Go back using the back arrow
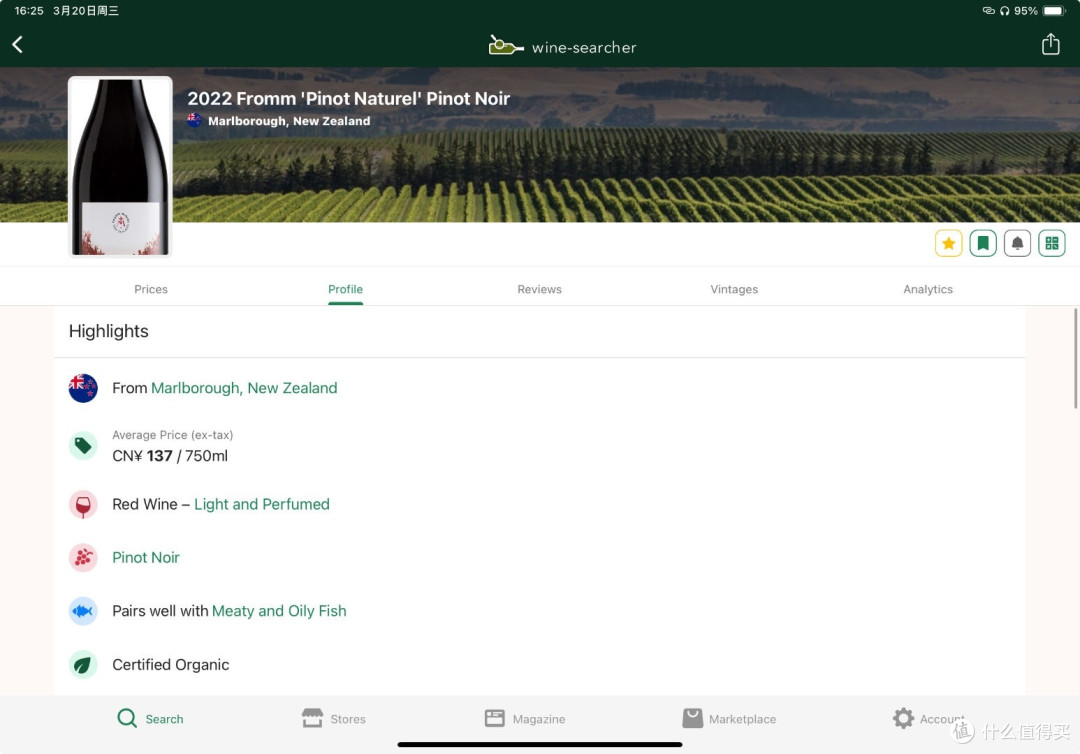 click(x=18, y=45)
